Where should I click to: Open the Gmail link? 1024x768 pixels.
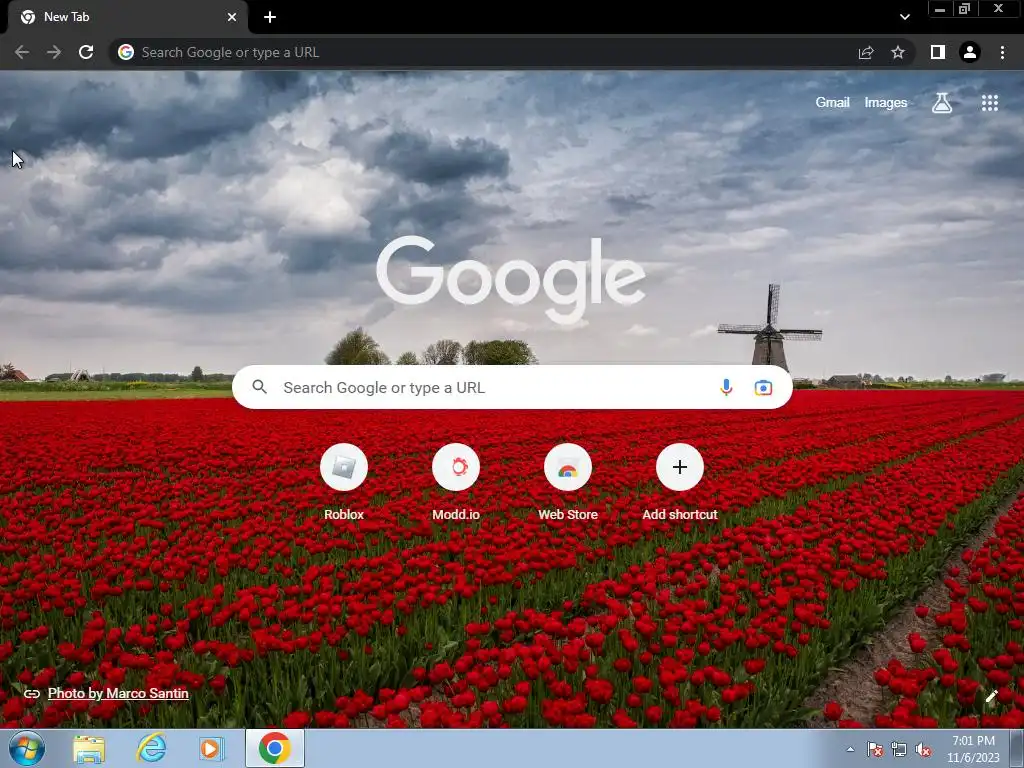[x=832, y=103]
